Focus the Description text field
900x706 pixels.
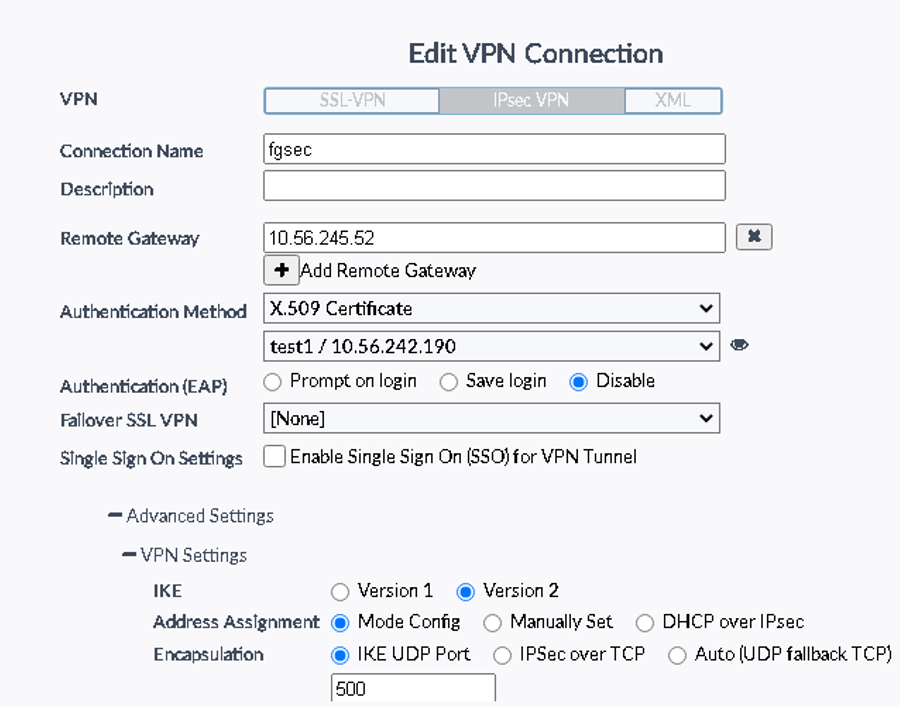493,186
